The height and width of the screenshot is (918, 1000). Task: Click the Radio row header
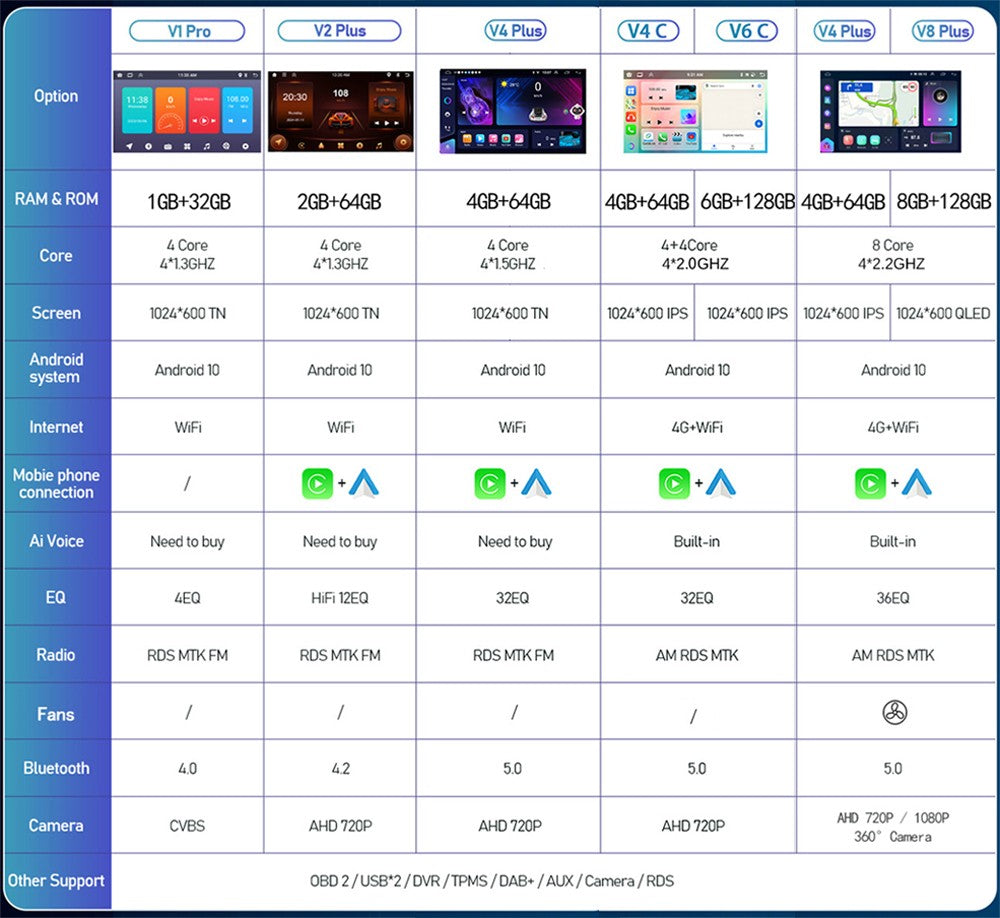pos(56,655)
